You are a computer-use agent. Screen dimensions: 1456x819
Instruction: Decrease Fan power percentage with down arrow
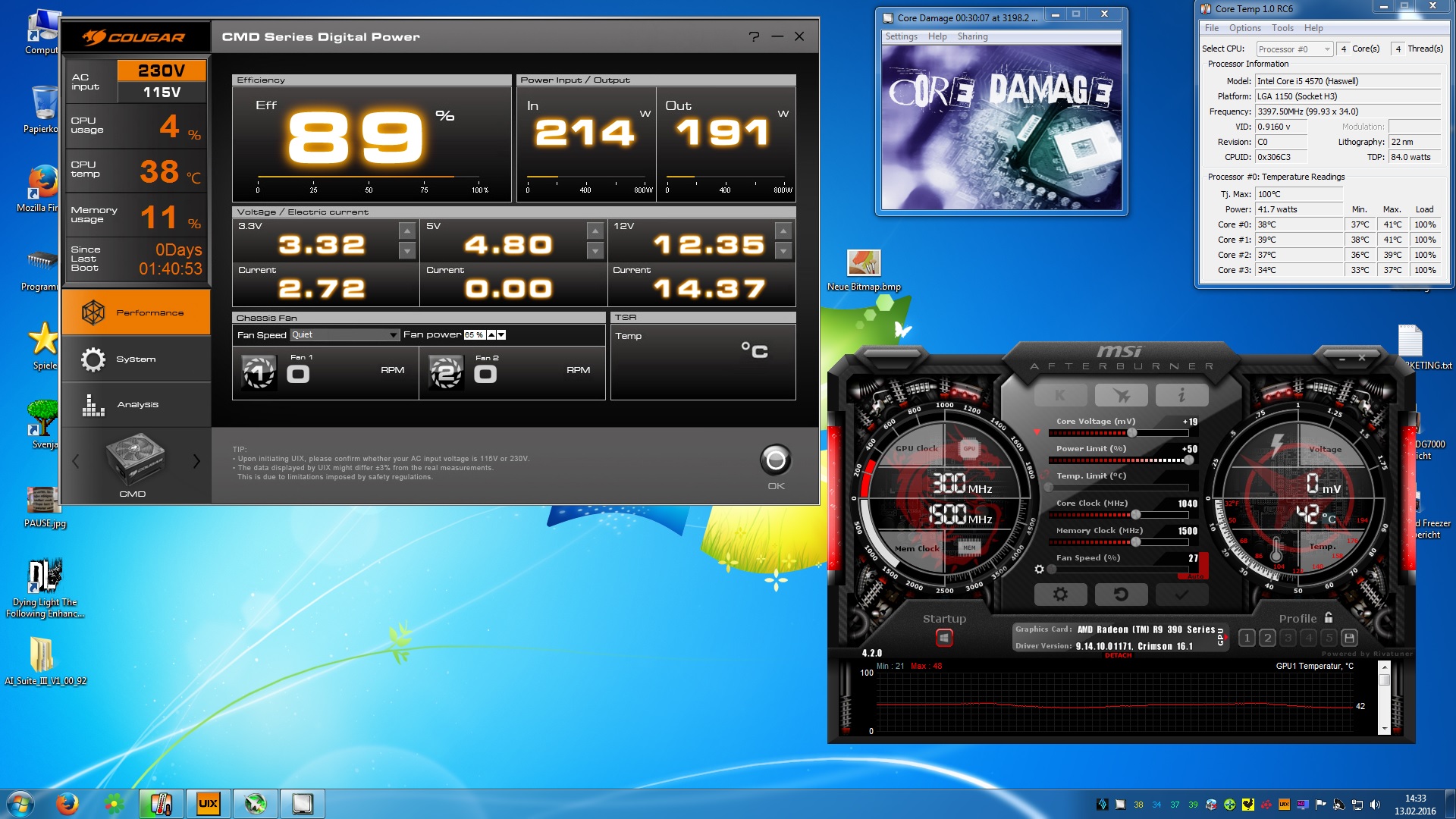(x=501, y=334)
